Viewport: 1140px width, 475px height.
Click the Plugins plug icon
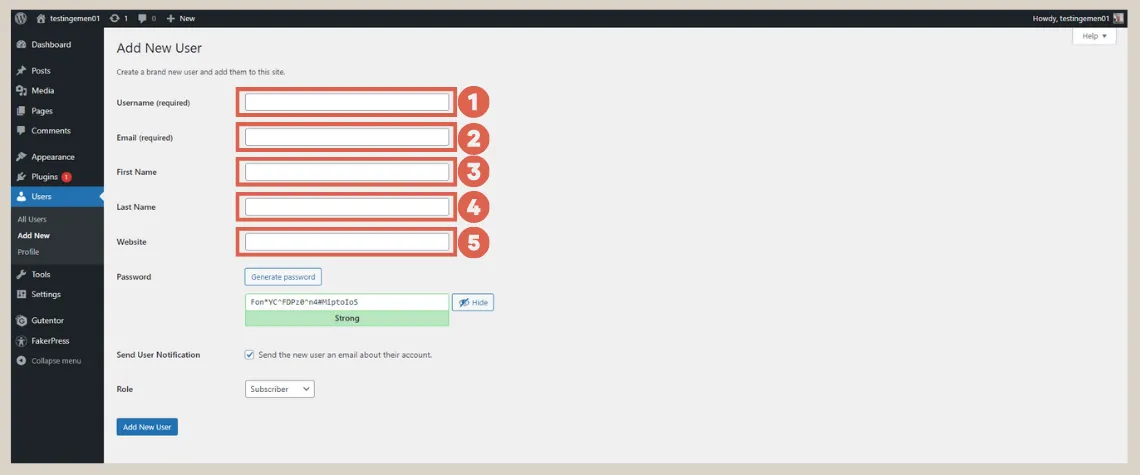click(x=21, y=177)
